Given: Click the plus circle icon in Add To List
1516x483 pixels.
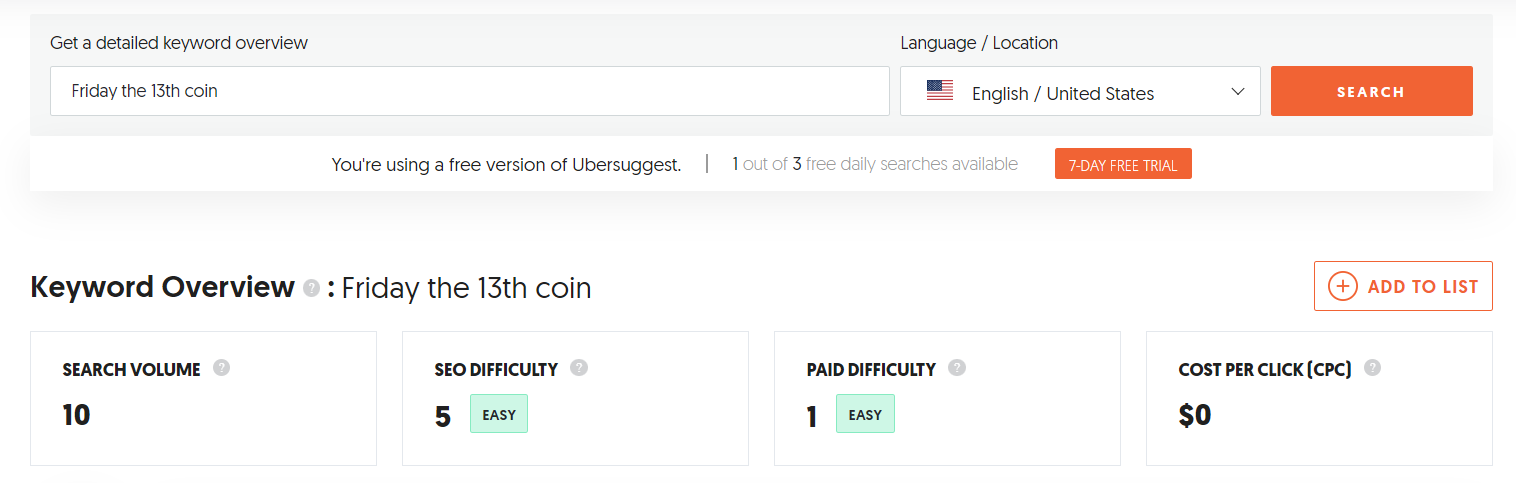Looking at the screenshot, I should tap(1342, 286).
